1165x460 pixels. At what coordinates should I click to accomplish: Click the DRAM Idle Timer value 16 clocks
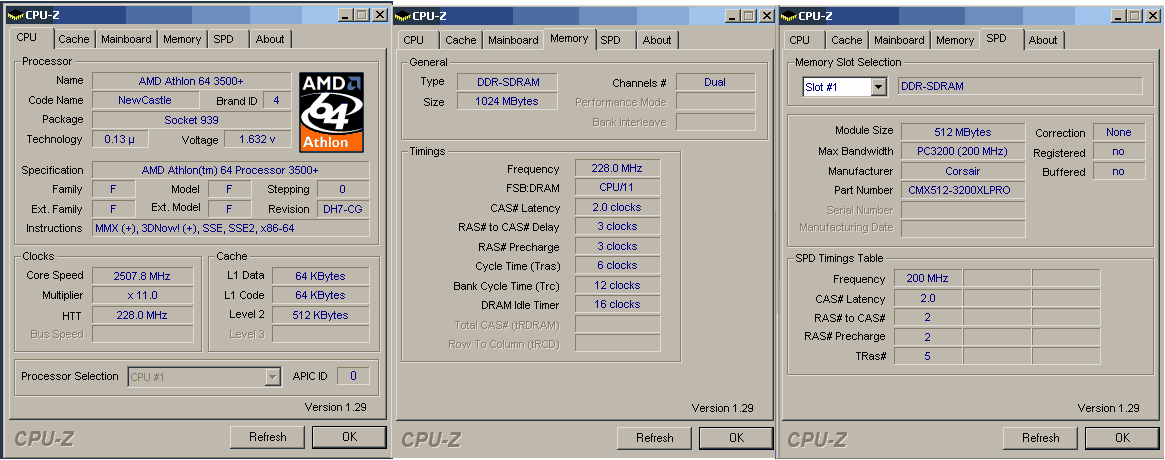617,305
